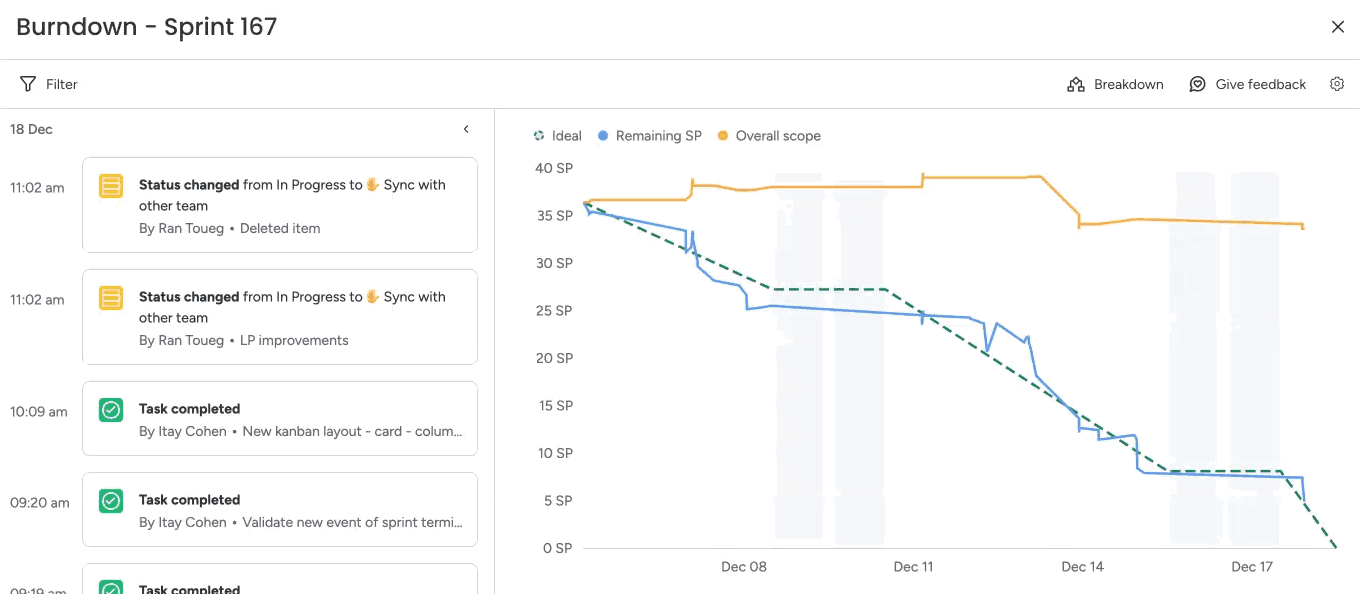Click the 0 SP axis label
The image size is (1360, 594).
pyautogui.click(x=558, y=548)
